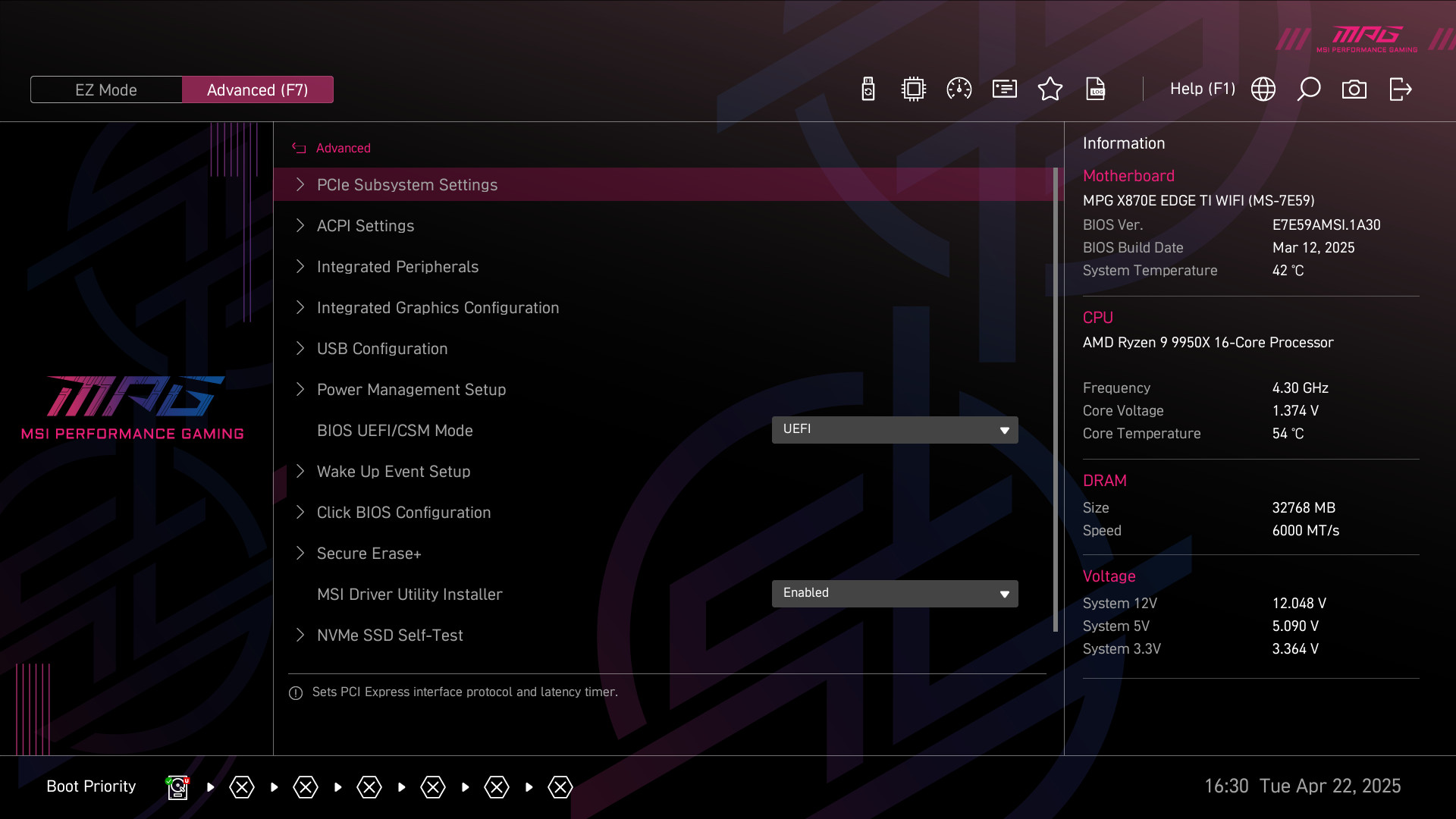Click the System 12V value 12.048 V
This screenshot has height=819, width=1456.
1299,604
